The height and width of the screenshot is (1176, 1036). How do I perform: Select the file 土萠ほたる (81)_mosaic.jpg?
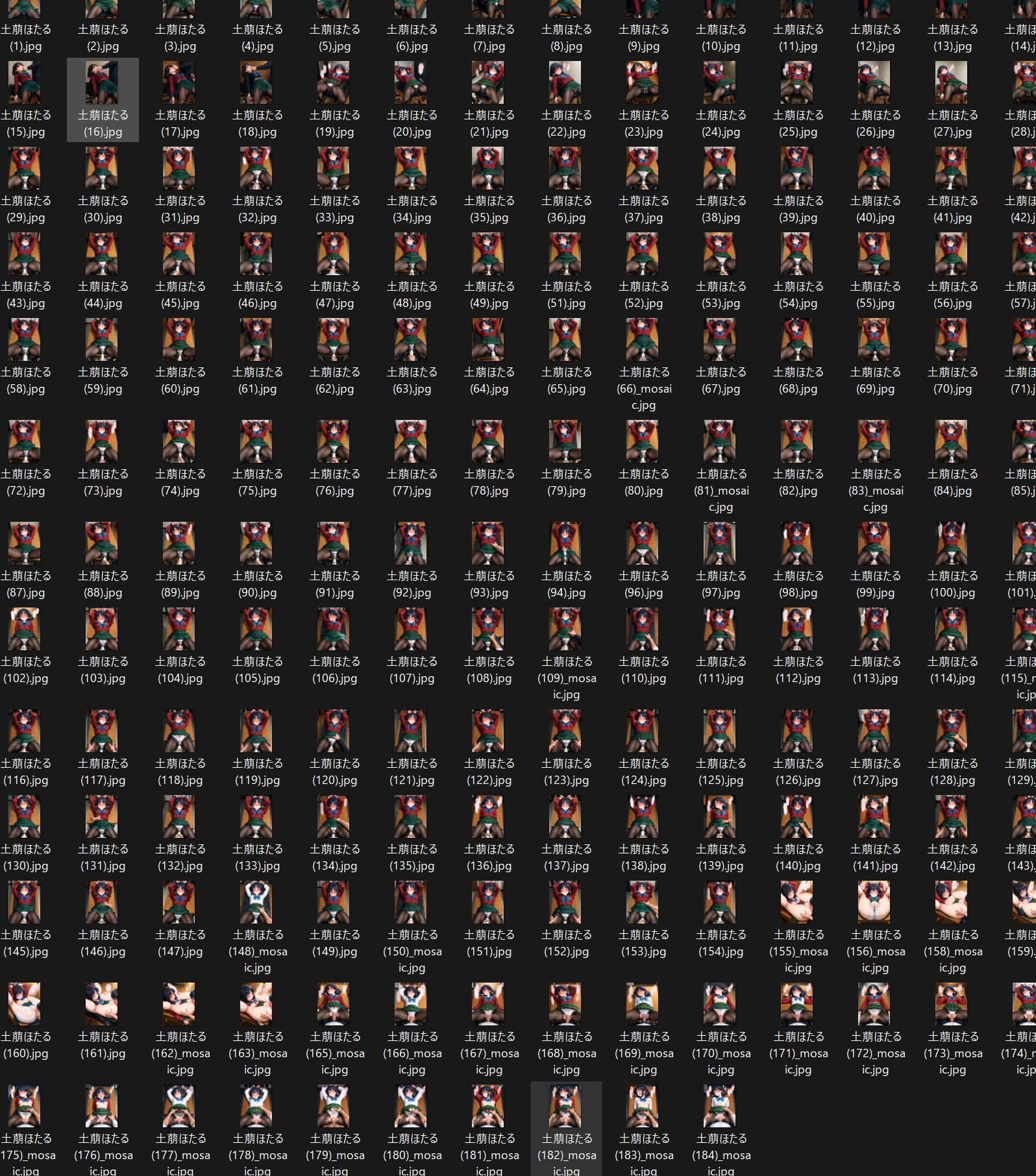721,467
